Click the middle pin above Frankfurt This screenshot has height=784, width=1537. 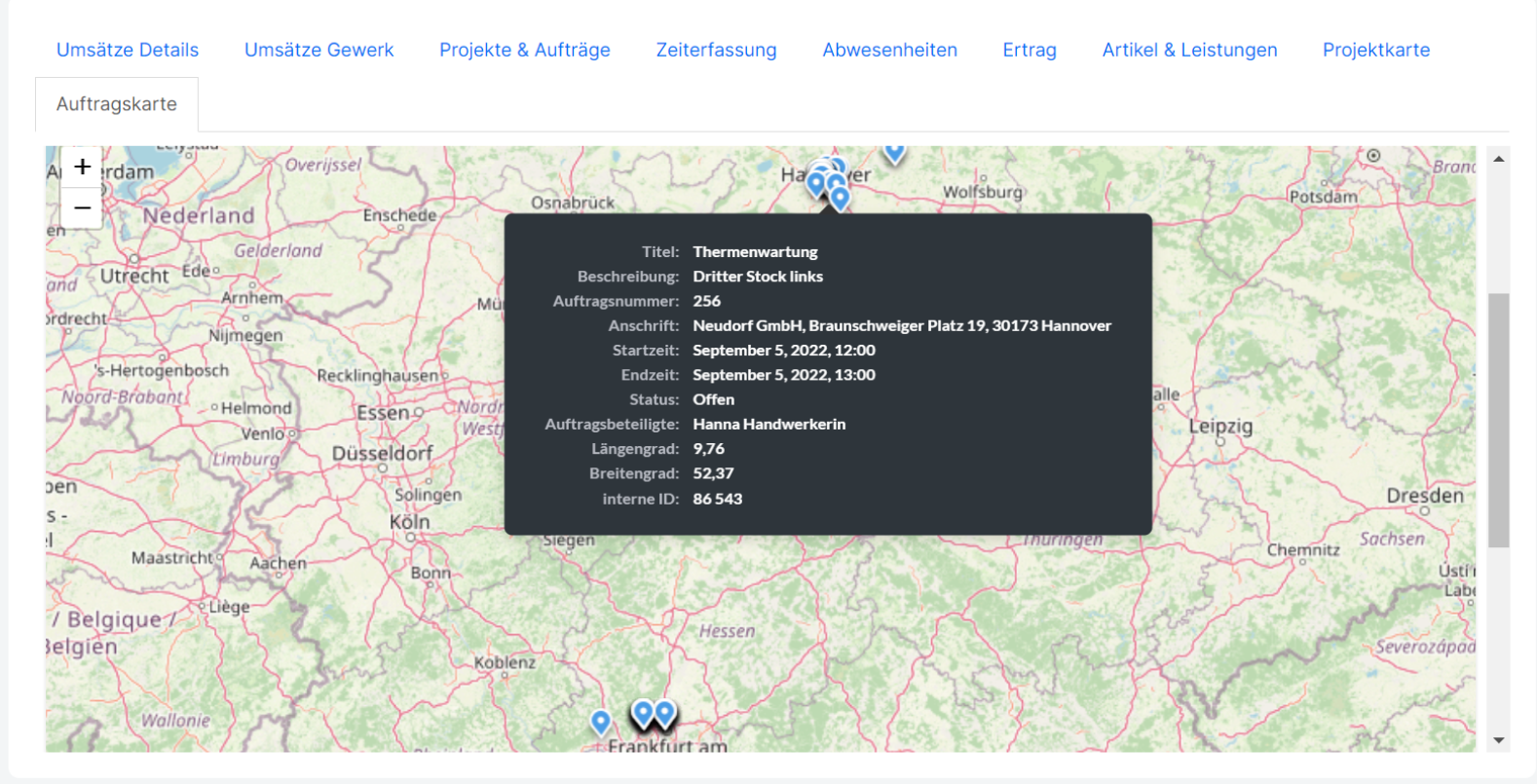coord(643,713)
